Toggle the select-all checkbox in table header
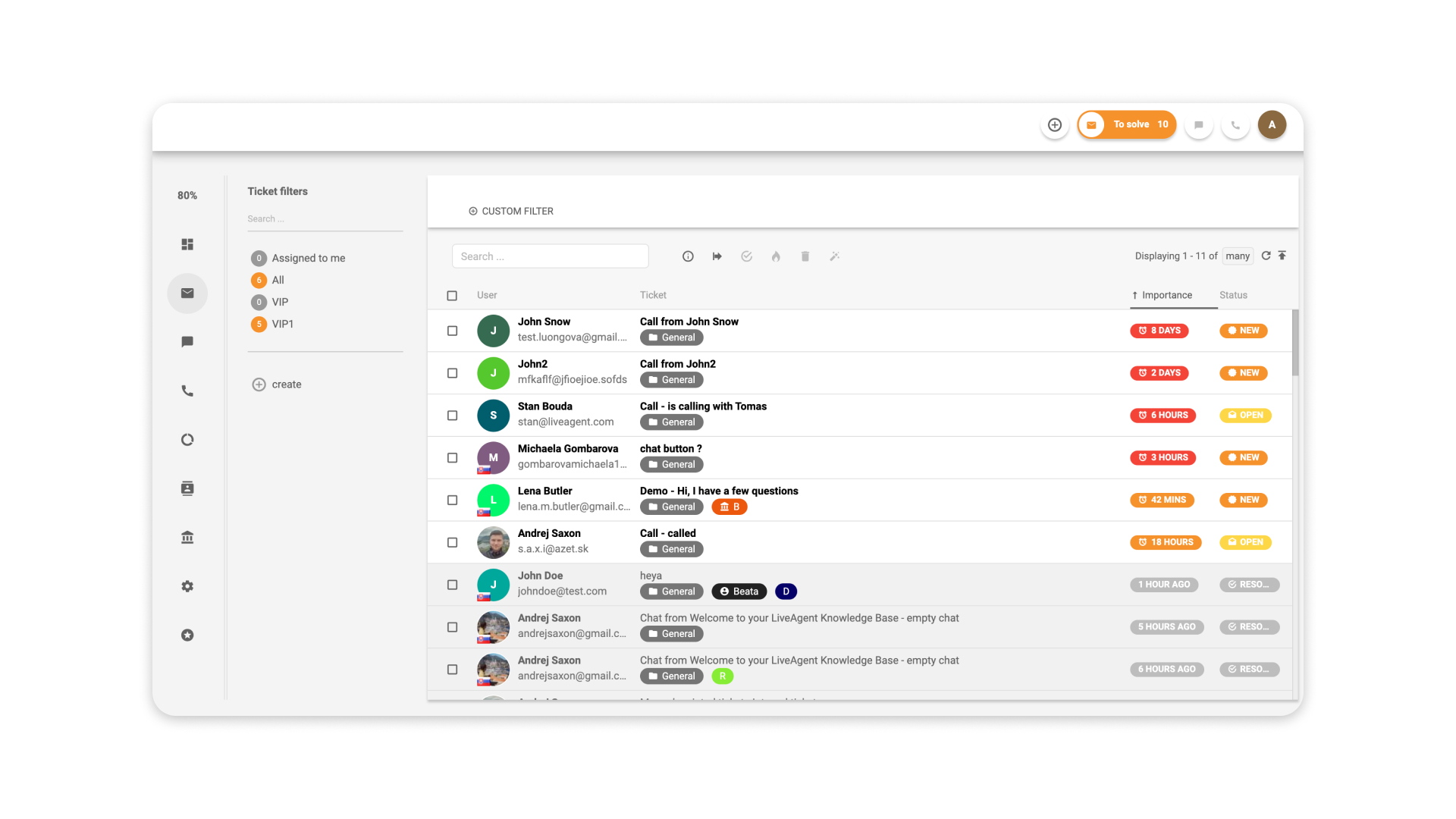This screenshot has height=819, width=1456. click(452, 296)
